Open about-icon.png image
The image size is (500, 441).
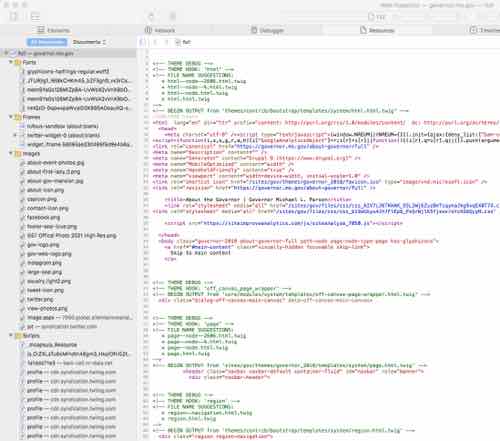click(45, 190)
